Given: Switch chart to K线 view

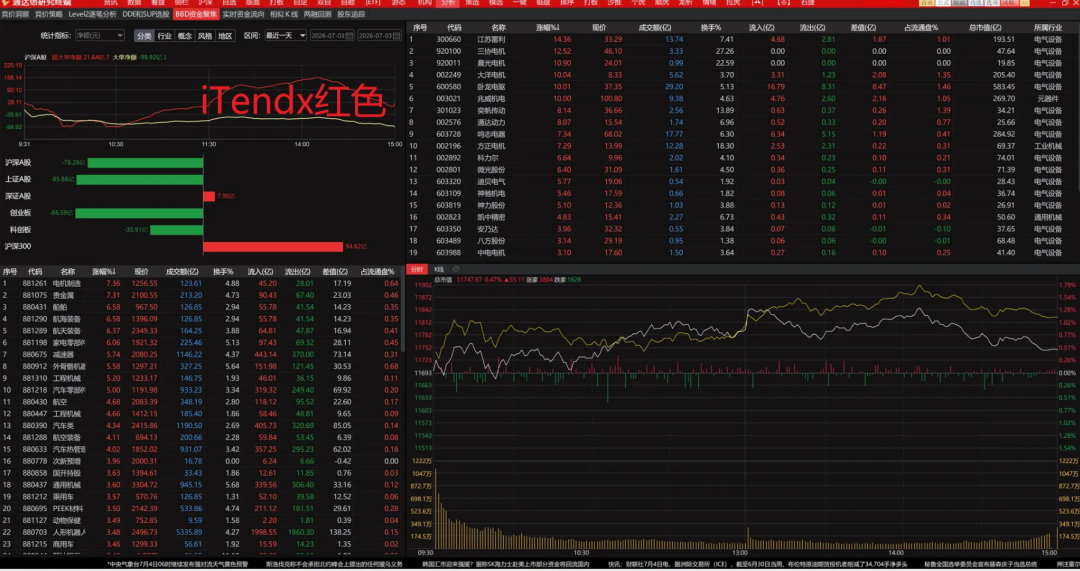Looking at the screenshot, I should pyautogui.click(x=439, y=269).
